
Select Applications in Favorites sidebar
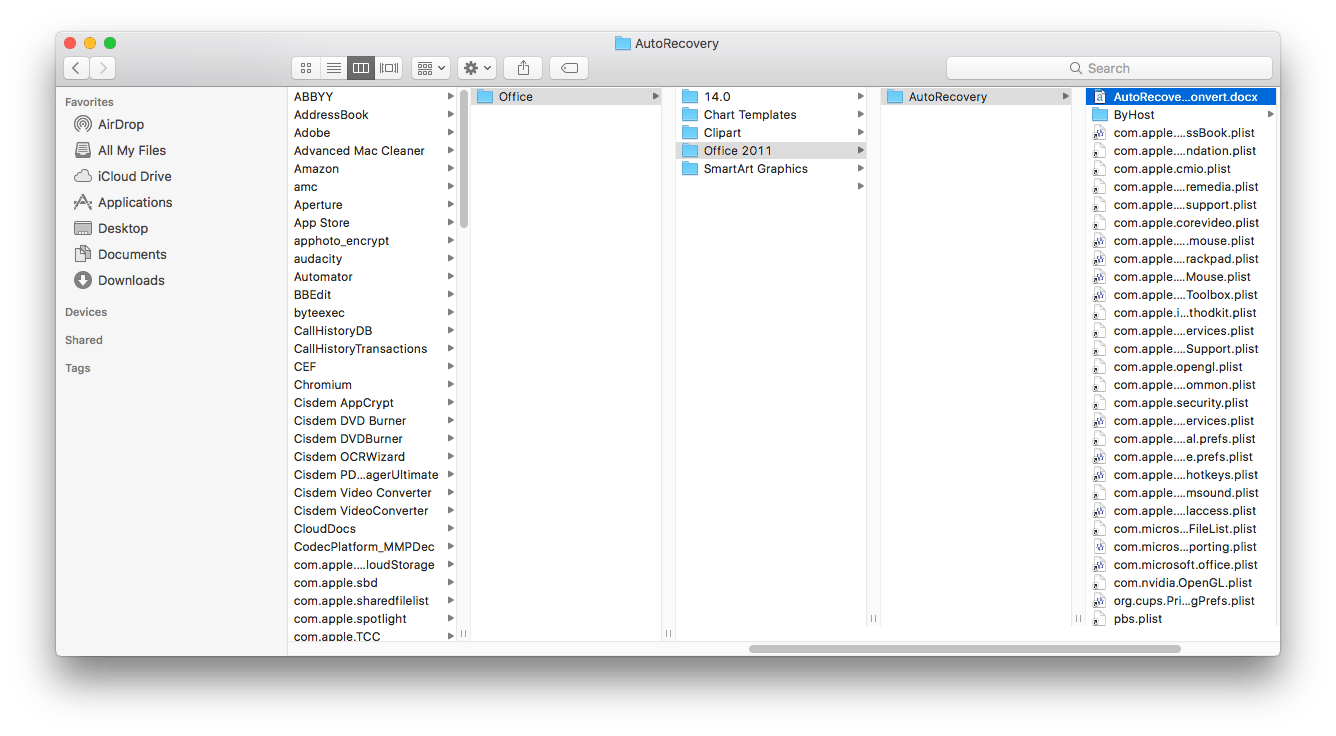[x=134, y=202]
